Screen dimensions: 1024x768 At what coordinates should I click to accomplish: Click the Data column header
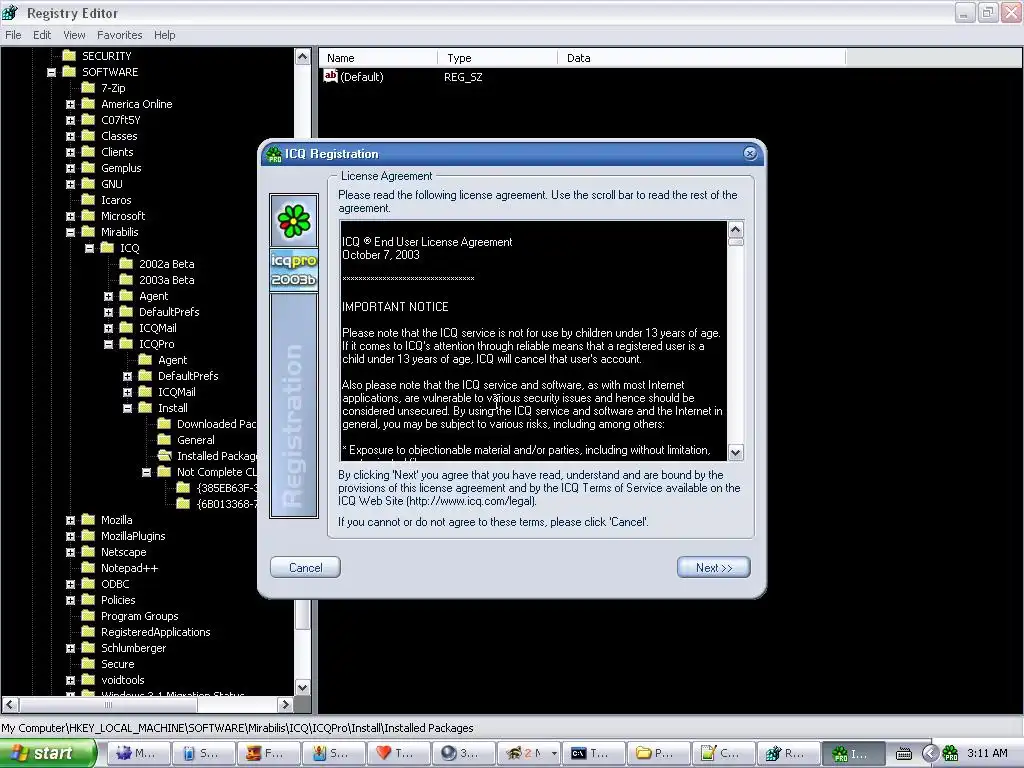[x=701, y=58]
